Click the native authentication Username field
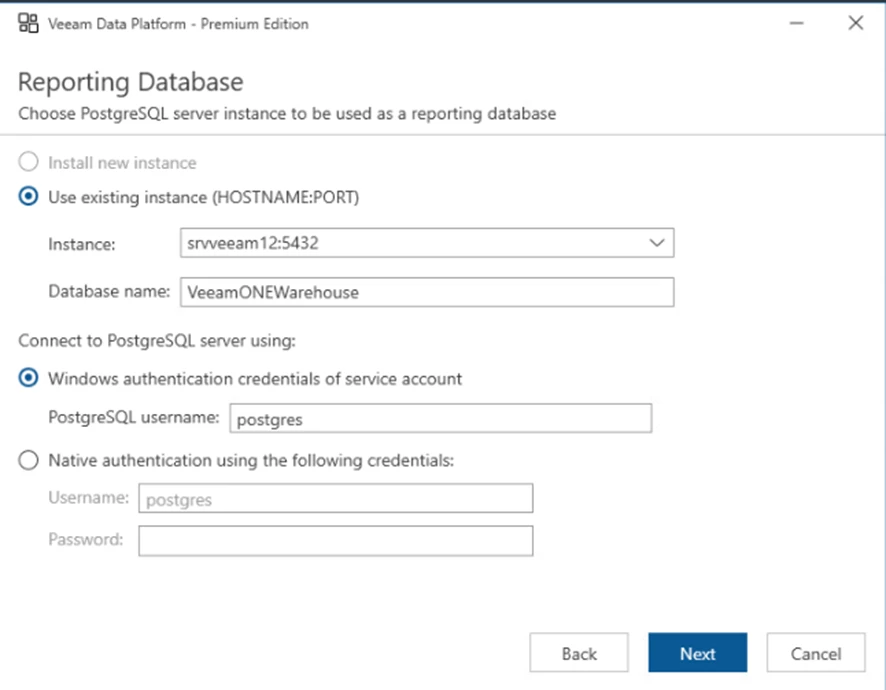The width and height of the screenshot is (886, 690). pos(335,499)
